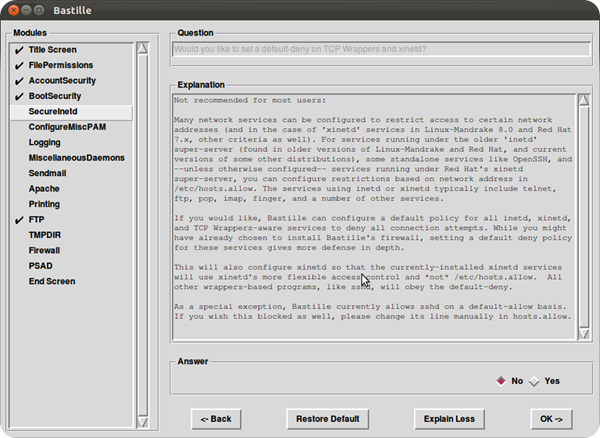Open the Title Screen module
Image resolution: width=600 pixels, height=438 pixels.
coord(53,50)
